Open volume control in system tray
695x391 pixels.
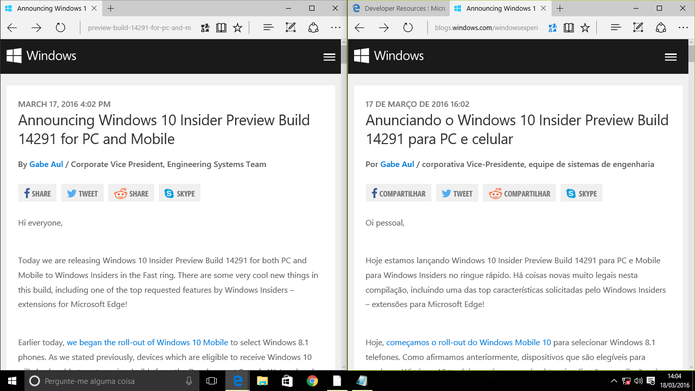coord(638,381)
